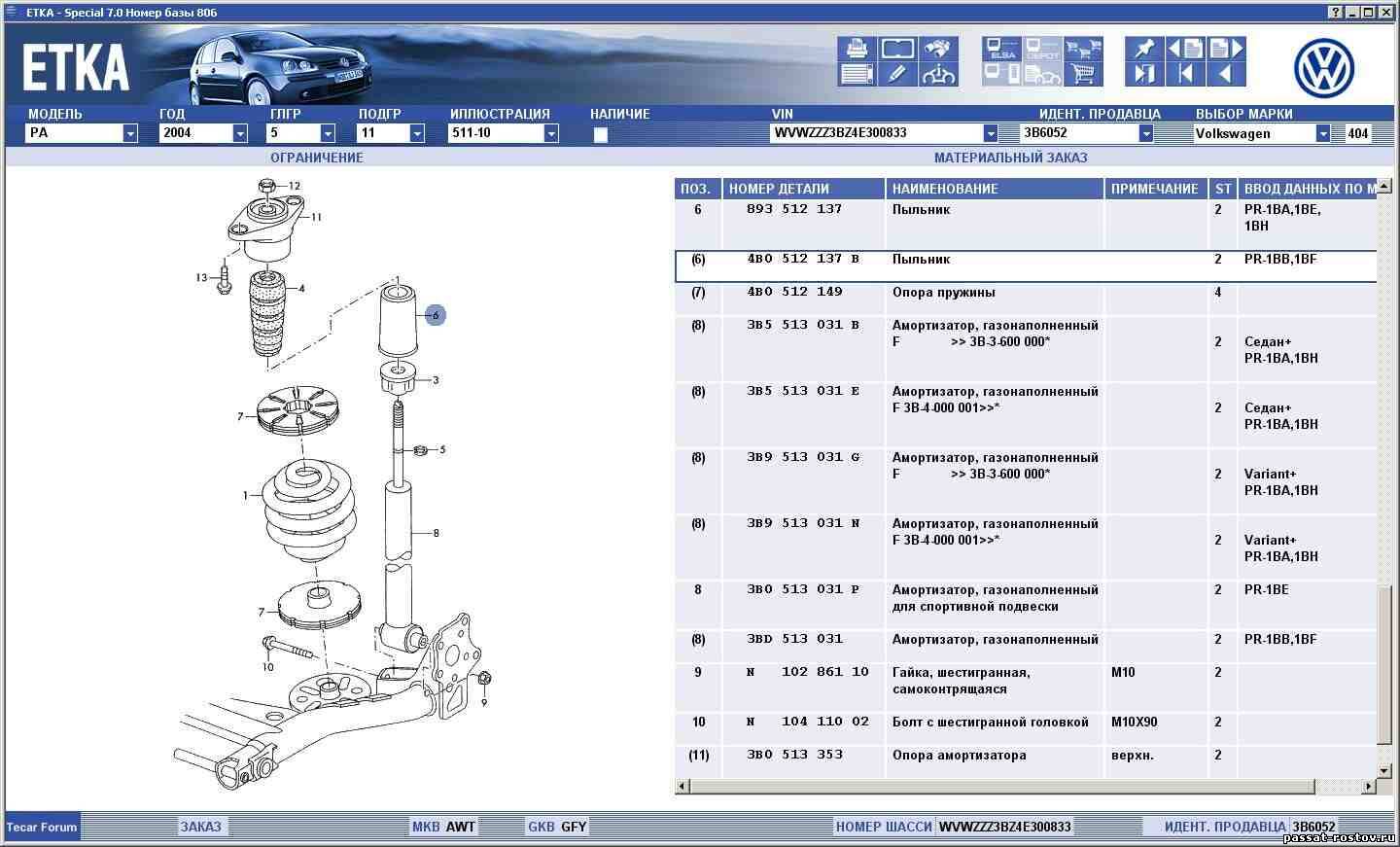
Task: Click callout number 11 on the upper mount
Action: (316, 217)
